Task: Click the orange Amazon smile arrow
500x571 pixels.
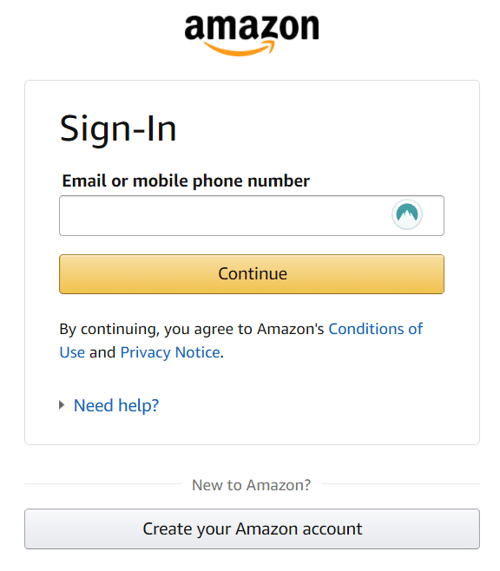Action: [239, 48]
